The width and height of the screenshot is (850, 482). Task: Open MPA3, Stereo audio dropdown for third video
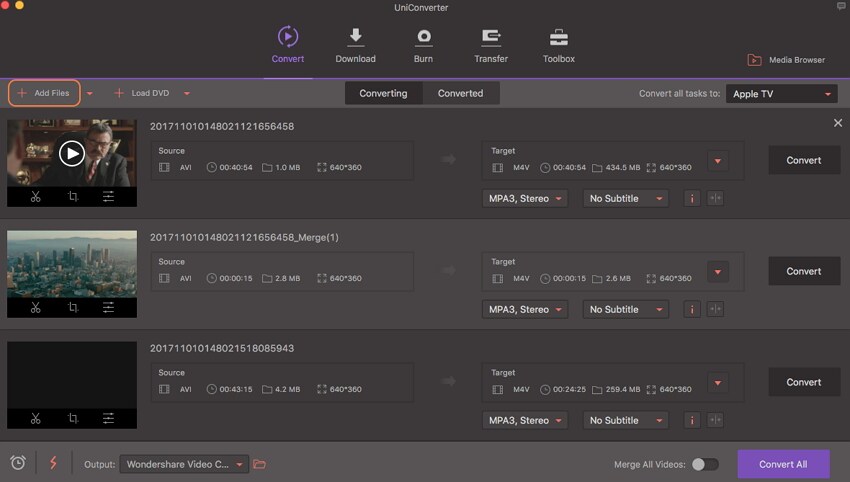coord(525,420)
